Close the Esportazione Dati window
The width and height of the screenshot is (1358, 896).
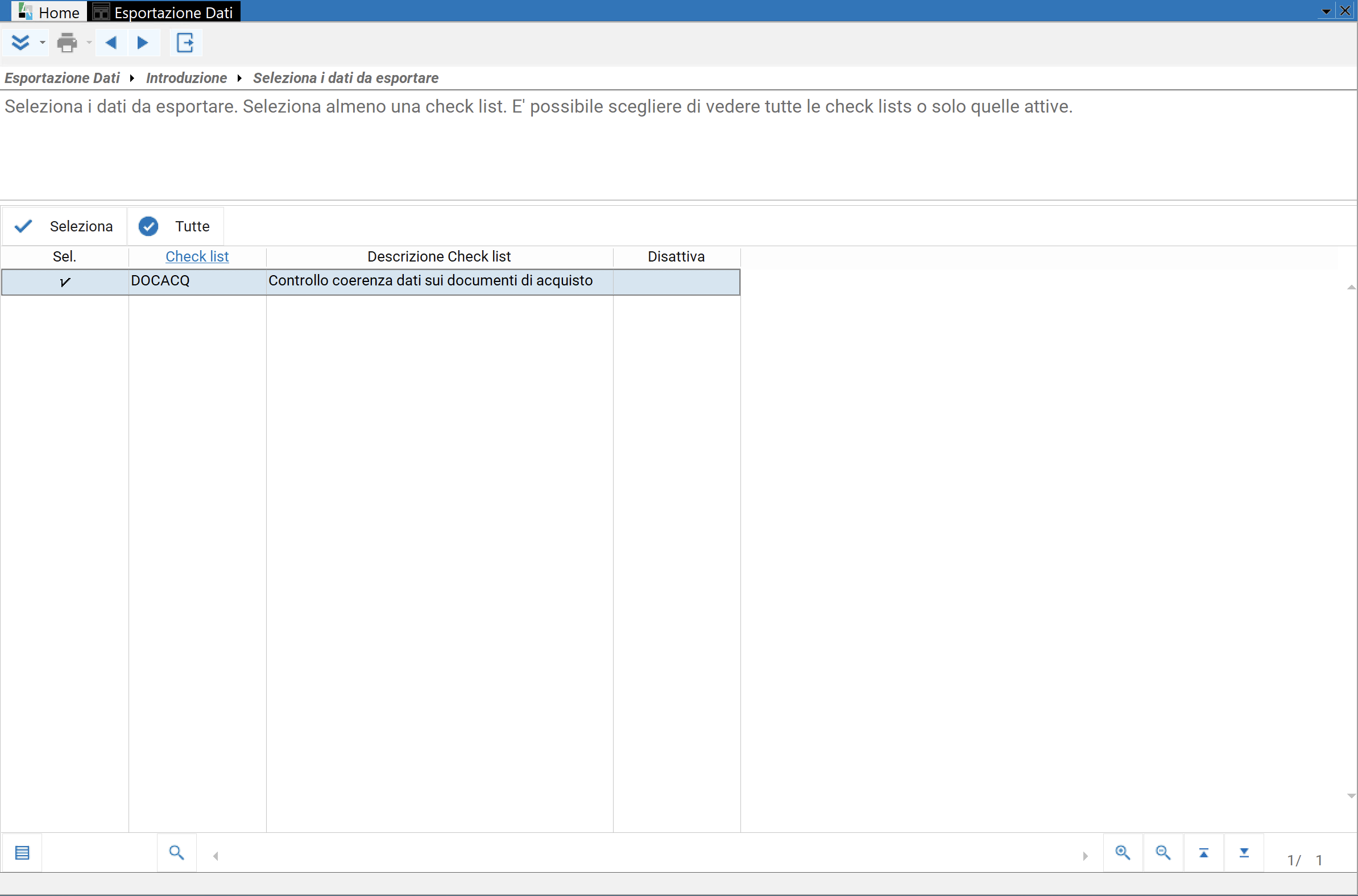click(1345, 11)
